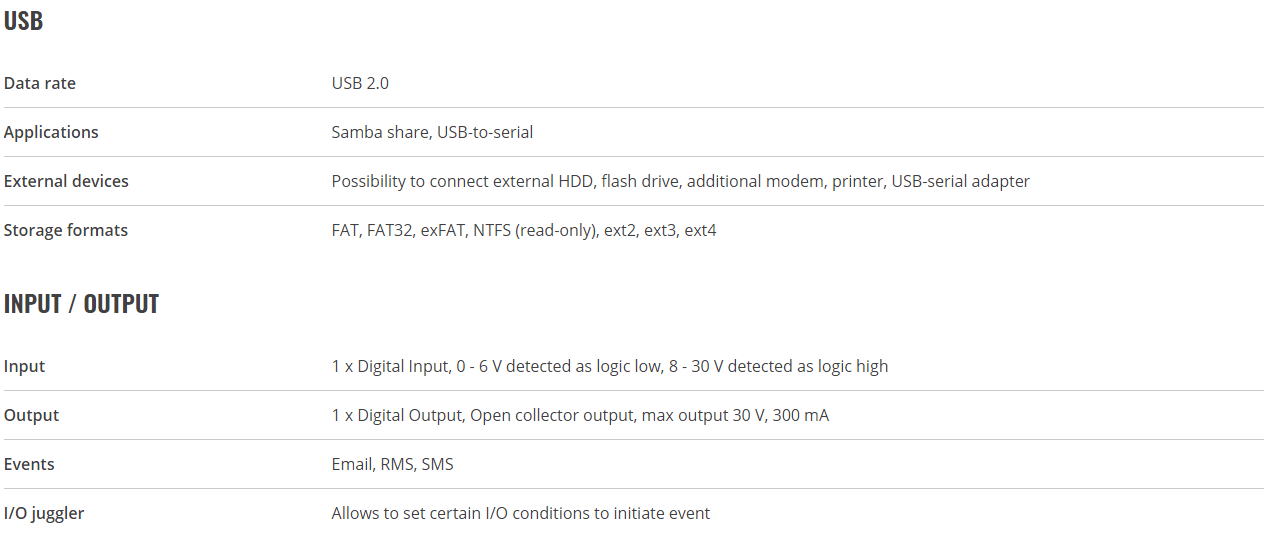Select the I/O juggler label

[44, 513]
